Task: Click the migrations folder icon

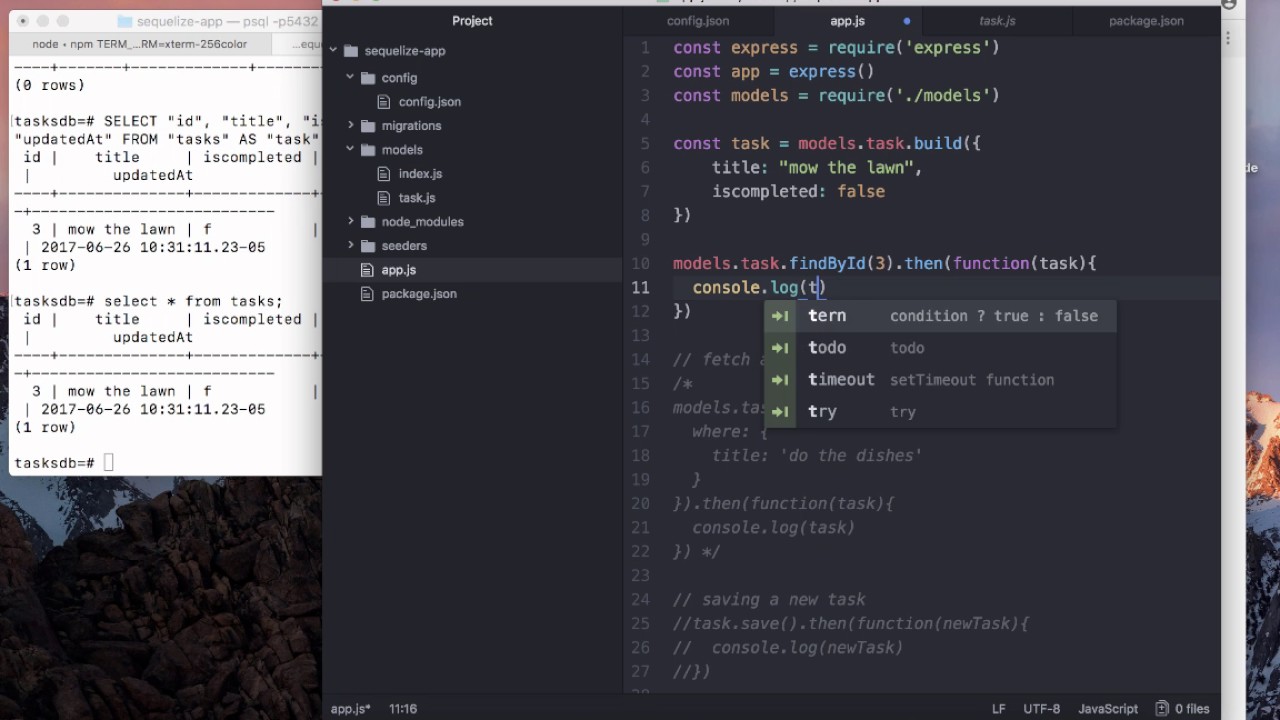Action: pyautogui.click(x=367, y=126)
